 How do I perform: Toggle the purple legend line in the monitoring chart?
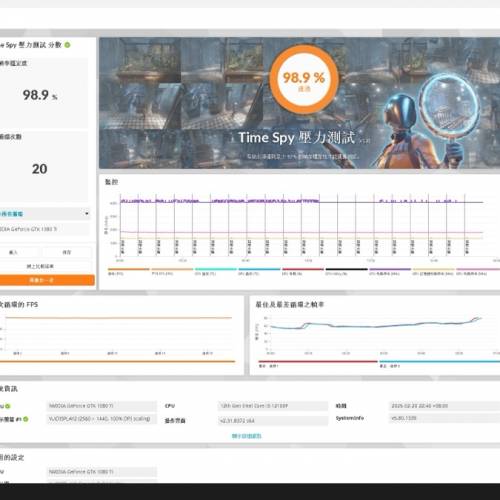pyautogui.click(x=390, y=269)
